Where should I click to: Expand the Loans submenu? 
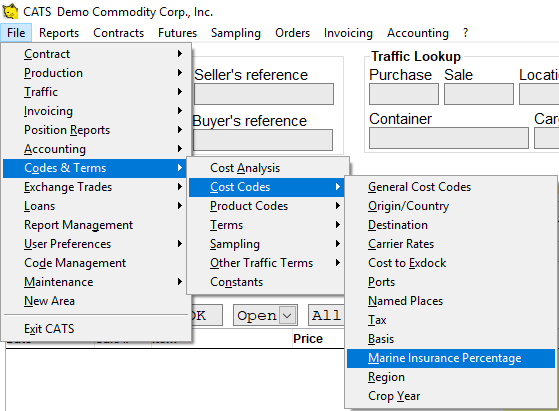point(94,206)
